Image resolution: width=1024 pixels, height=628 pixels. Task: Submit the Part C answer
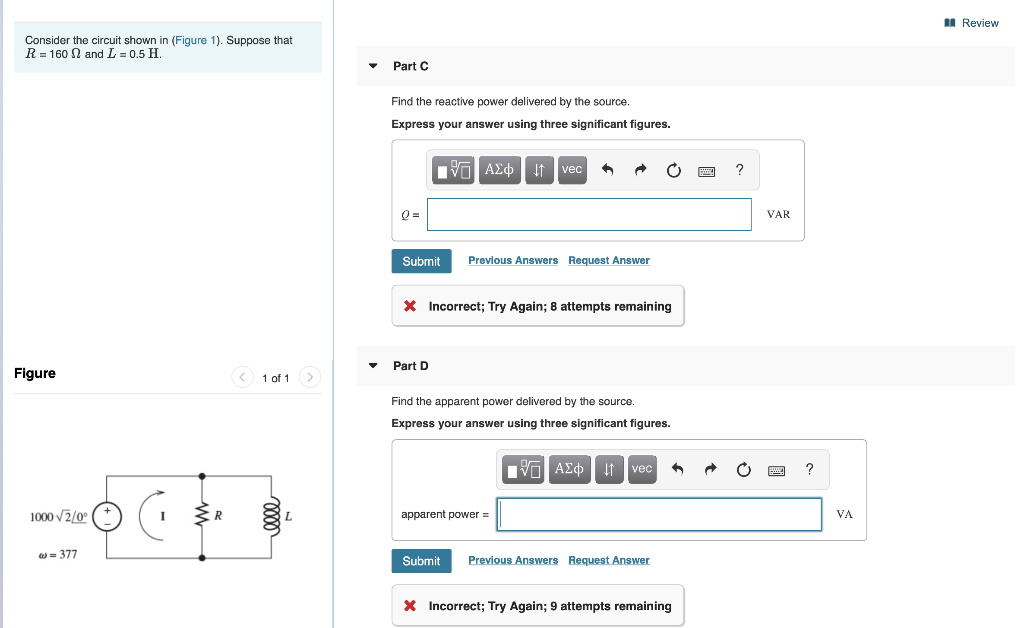(x=421, y=261)
